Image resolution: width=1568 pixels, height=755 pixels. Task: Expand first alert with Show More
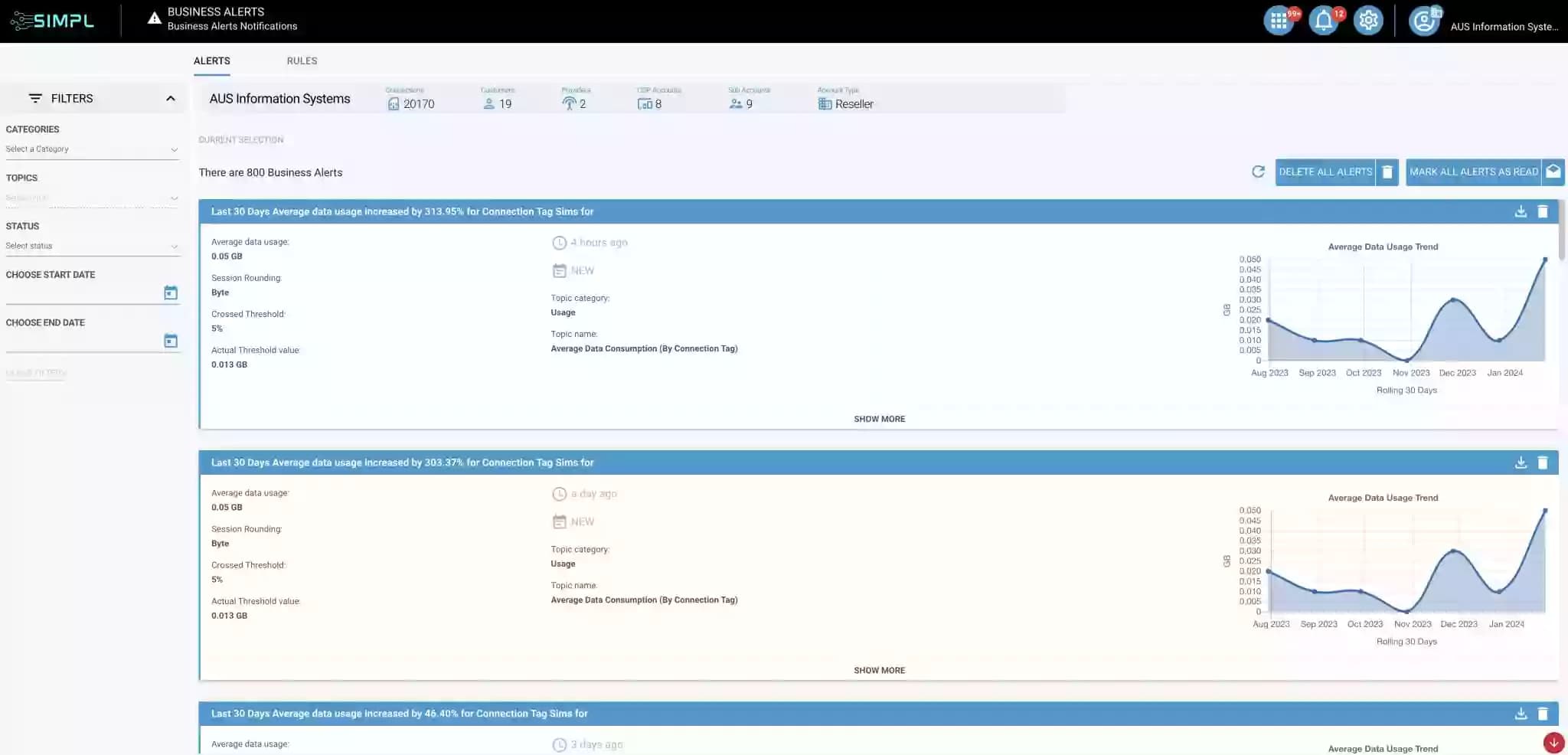tap(879, 419)
